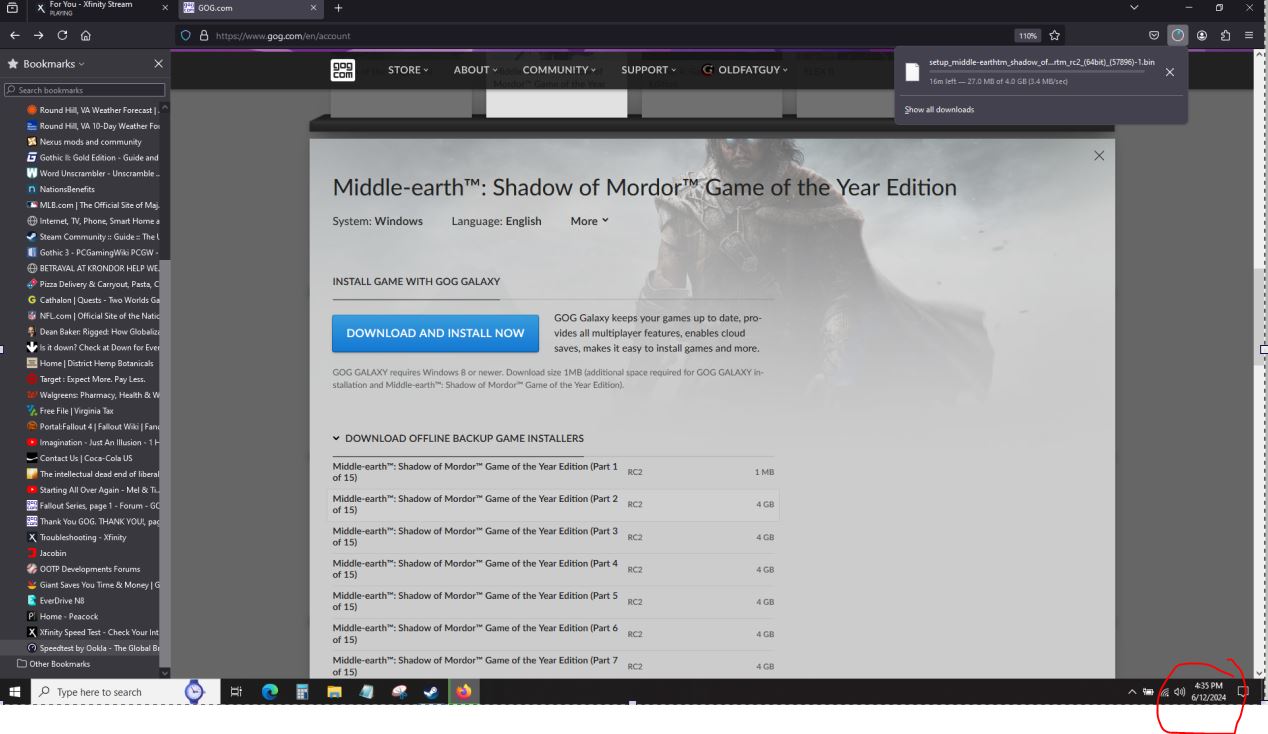
Task: Open the OLDFATGUY account dropdown
Action: pyautogui.click(x=745, y=70)
